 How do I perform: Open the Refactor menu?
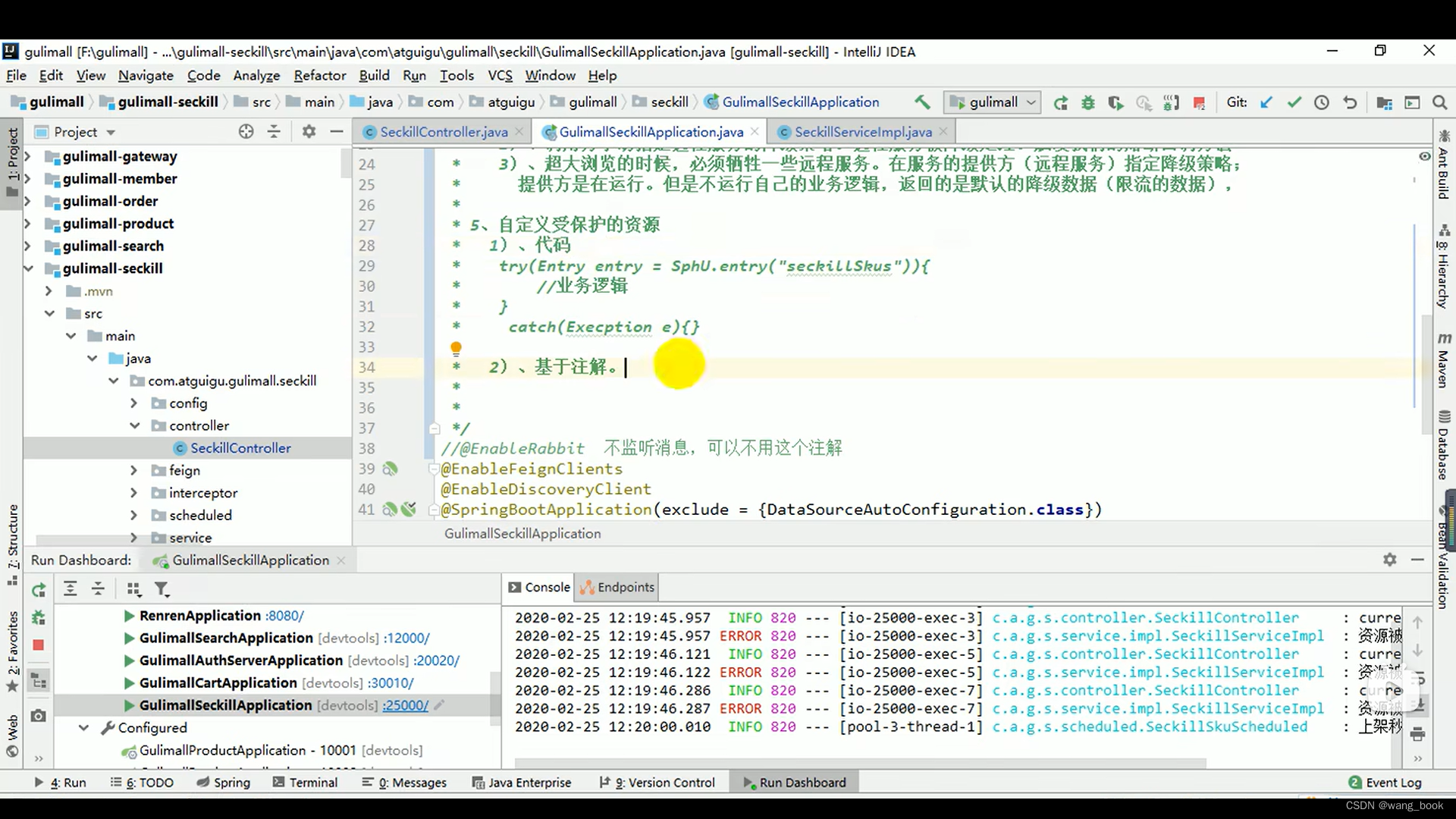(319, 75)
